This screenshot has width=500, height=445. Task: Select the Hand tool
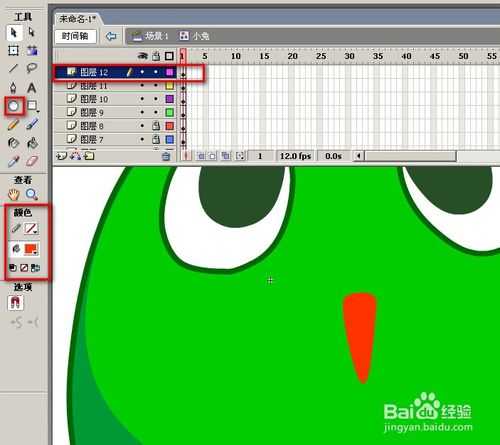tap(14, 194)
